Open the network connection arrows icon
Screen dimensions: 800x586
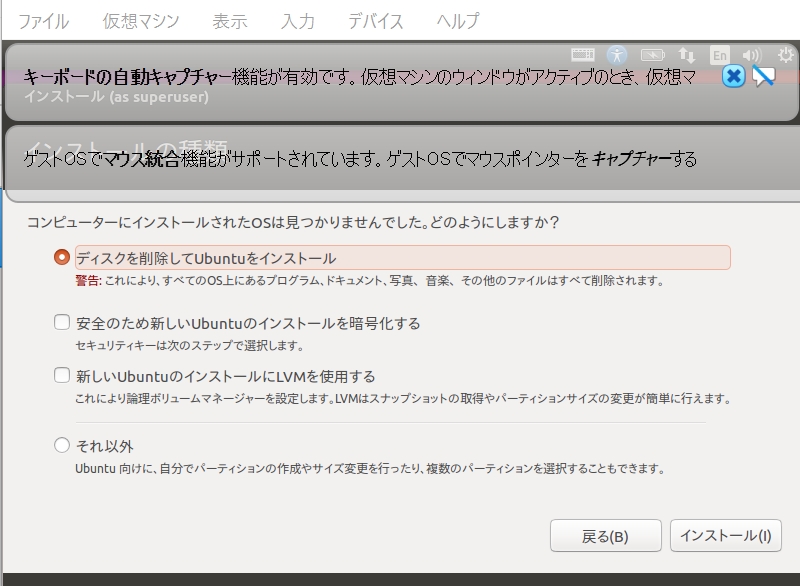(x=686, y=55)
